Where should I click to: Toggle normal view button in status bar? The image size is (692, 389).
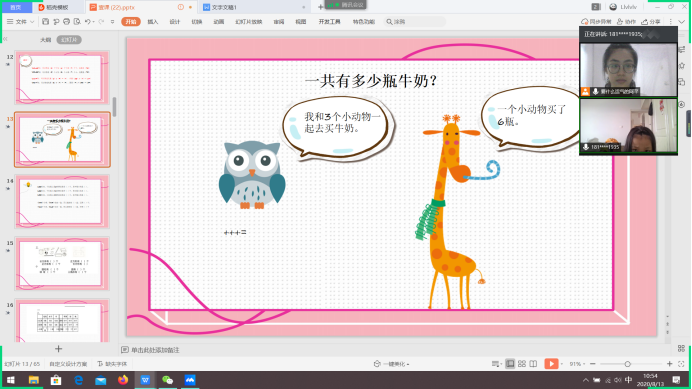pyautogui.click(x=510, y=364)
